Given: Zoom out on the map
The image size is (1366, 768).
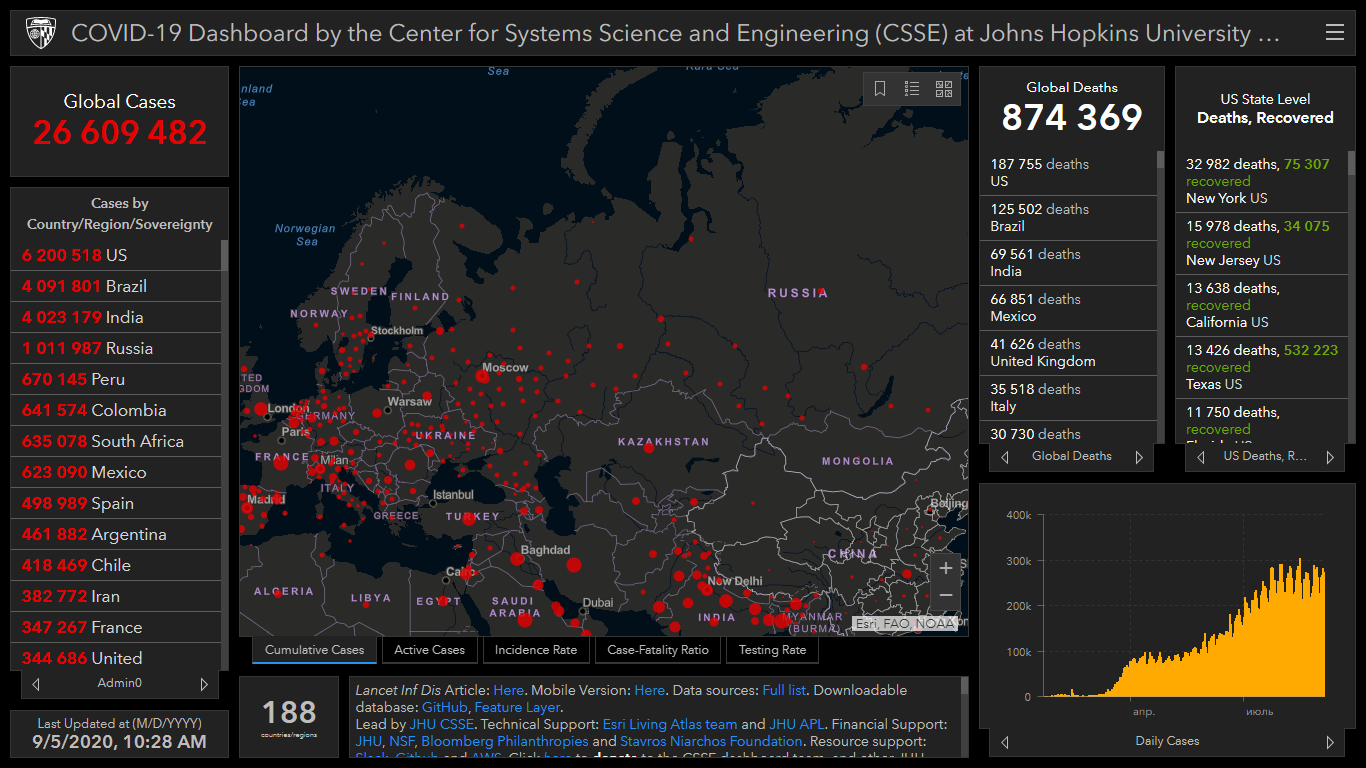Looking at the screenshot, I should pos(946,596).
